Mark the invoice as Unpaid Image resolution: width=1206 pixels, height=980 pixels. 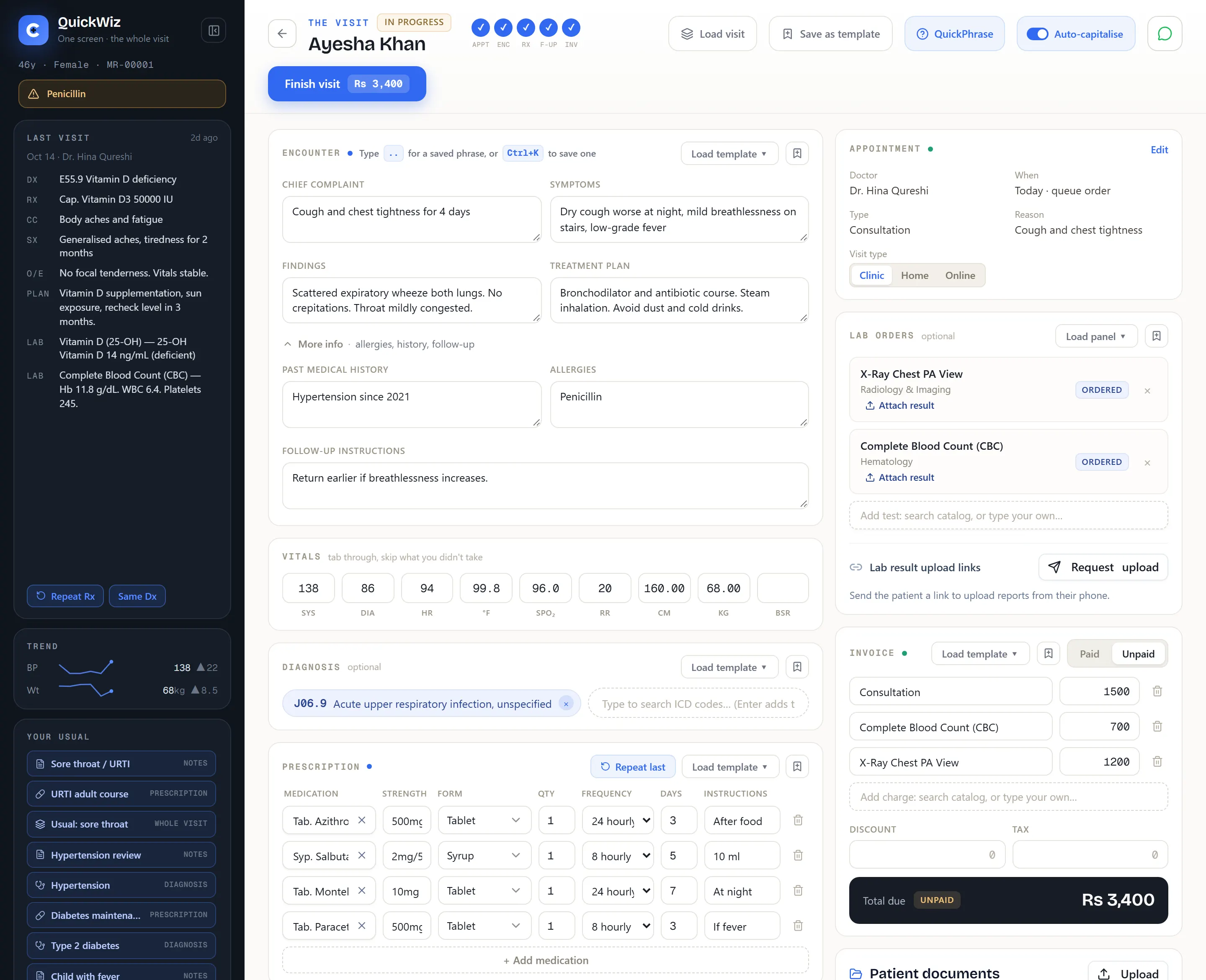point(1138,654)
